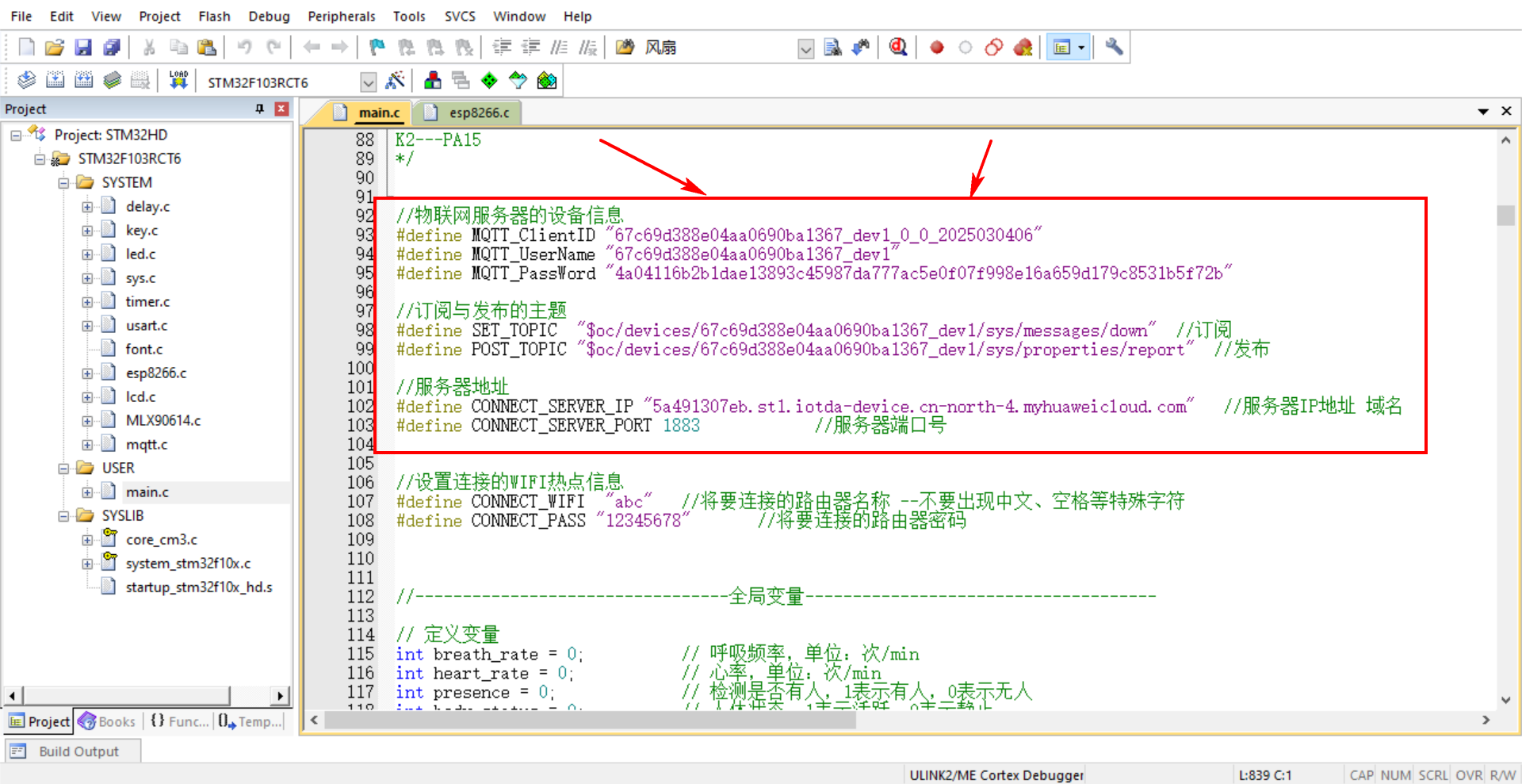Open the find text dropdown next to 风扇
This screenshot has height=784, width=1522.
pyautogui.click(x=805, y=49)
